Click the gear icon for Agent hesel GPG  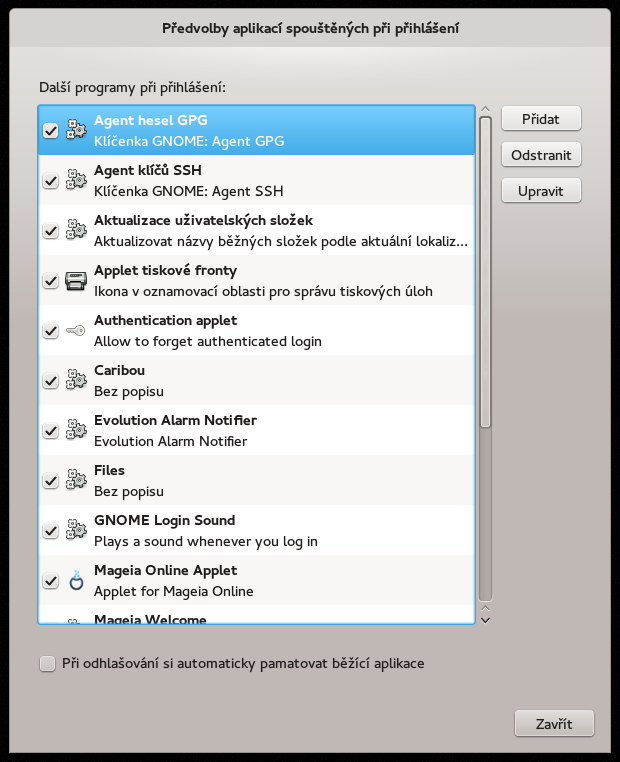click(76, 130)
